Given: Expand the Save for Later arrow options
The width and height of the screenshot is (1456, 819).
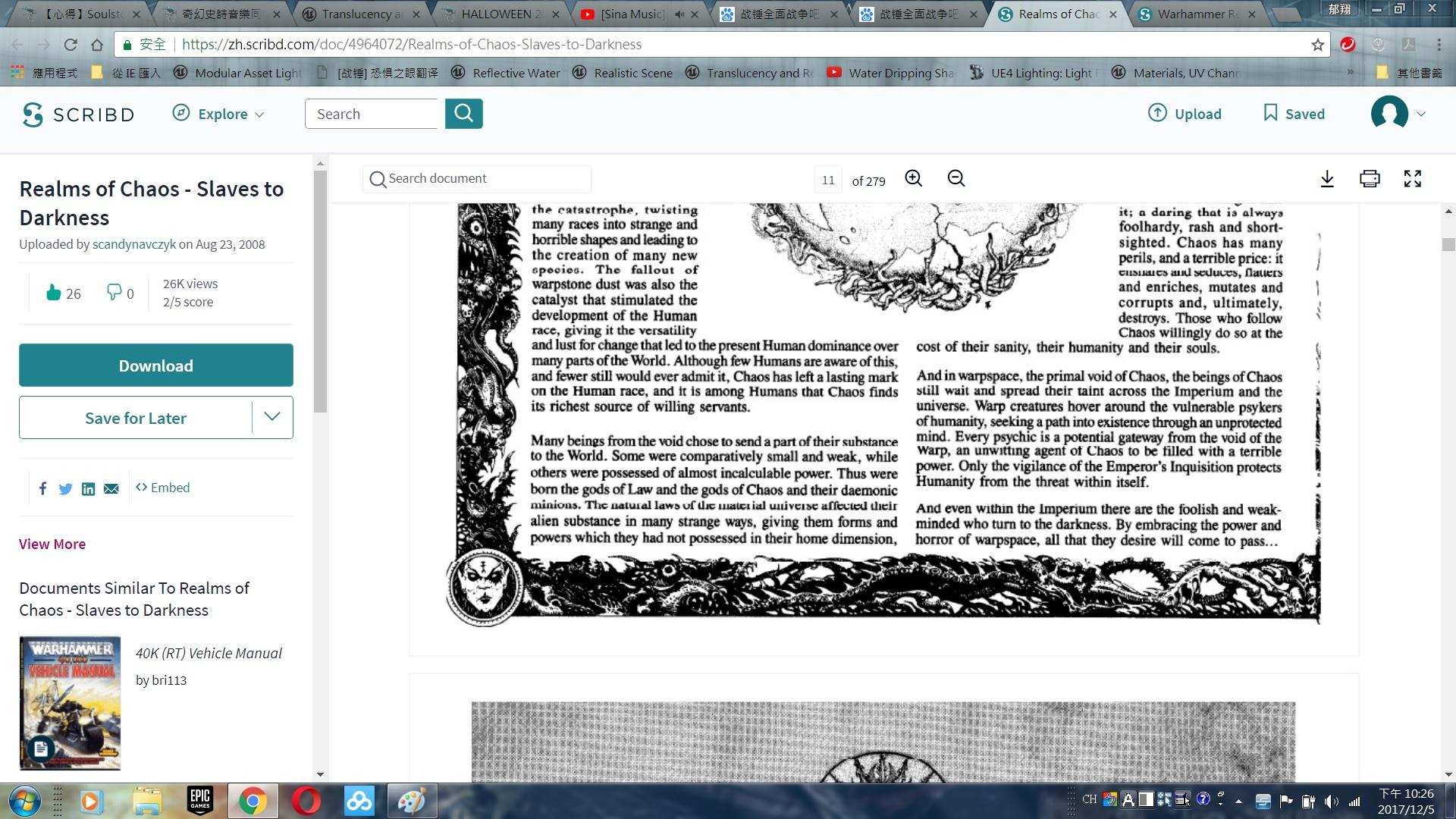Looking at the screenshot, I should [272, 417].
